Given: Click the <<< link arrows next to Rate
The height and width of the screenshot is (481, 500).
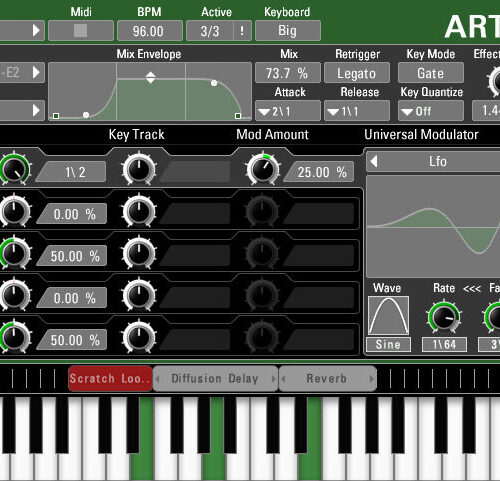Looking at the screenshot, I should 472,288.
